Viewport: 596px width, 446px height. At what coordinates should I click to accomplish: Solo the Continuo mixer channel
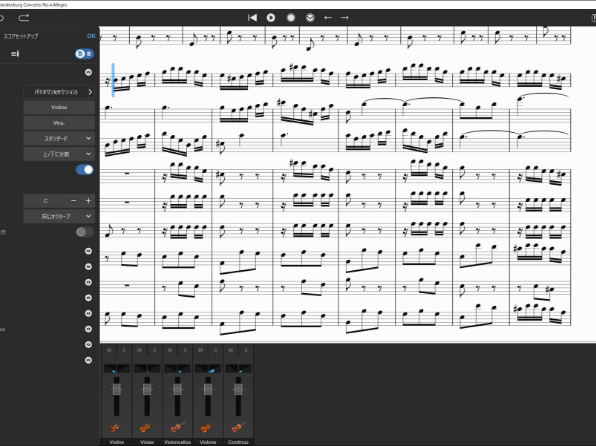coord(246,350)
